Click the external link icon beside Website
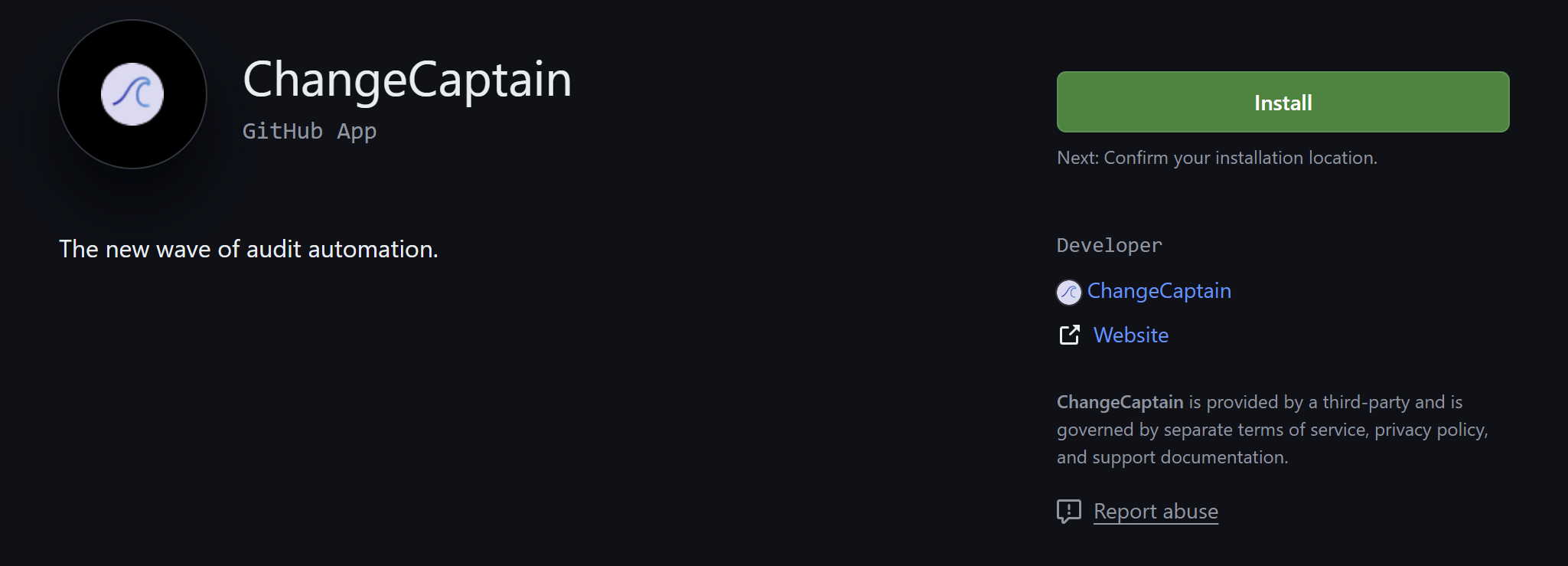Viewport: 1568px width, 566px height. tap(1069, 335)
